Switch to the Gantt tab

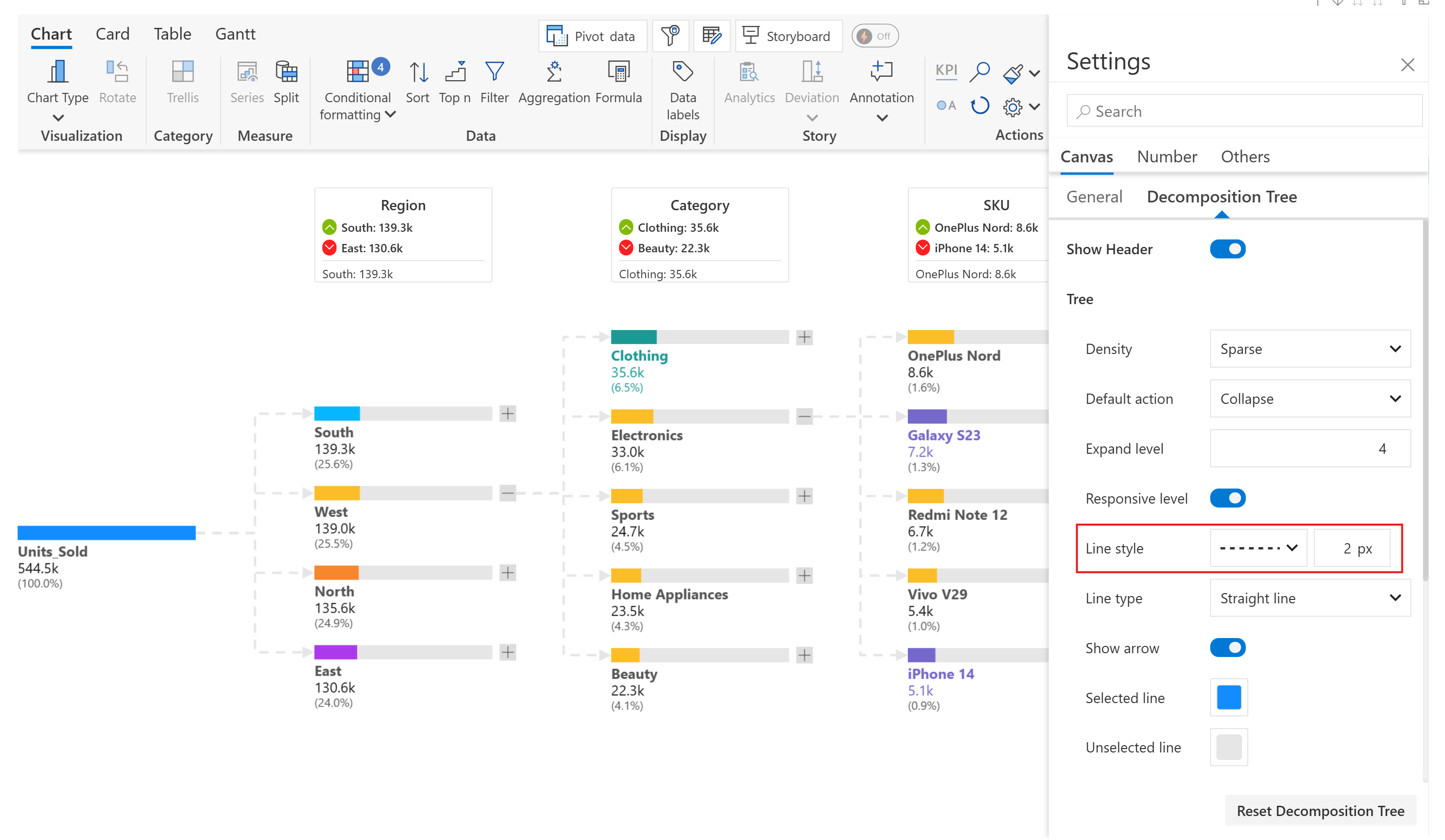coord(235,34)
